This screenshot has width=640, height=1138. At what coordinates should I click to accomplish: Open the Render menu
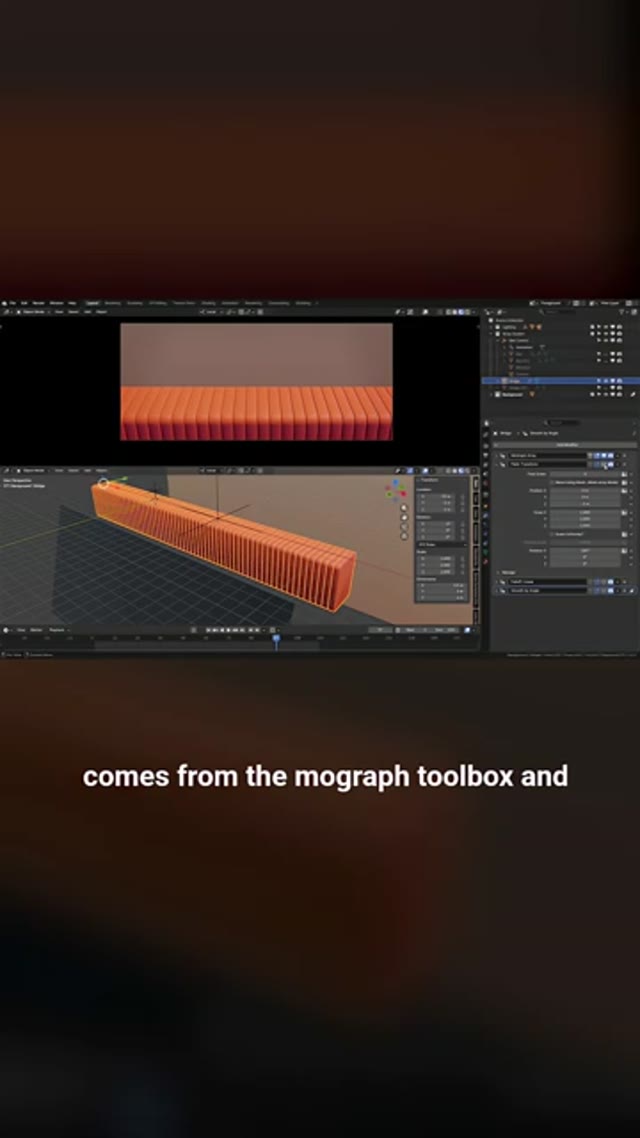(38, 303)
